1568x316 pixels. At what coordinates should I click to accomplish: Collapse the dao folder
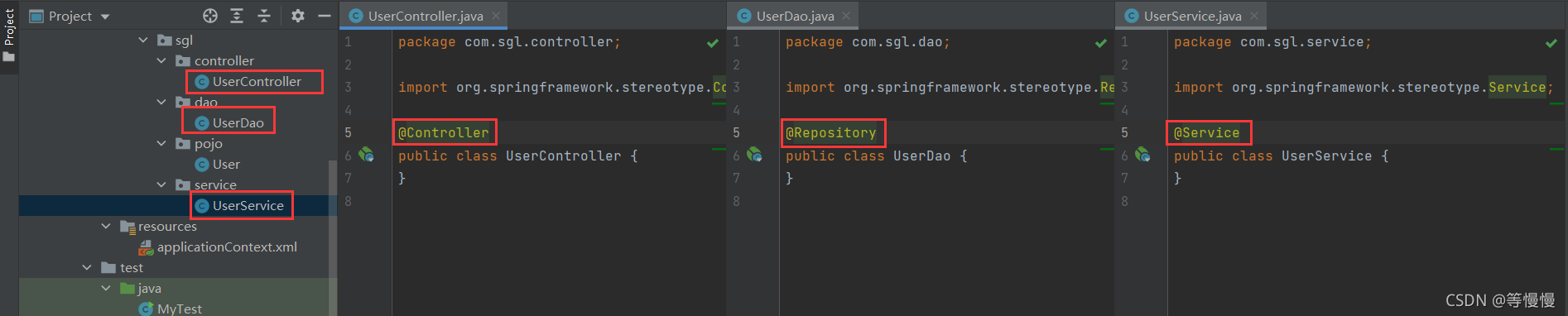click(161, 102)
